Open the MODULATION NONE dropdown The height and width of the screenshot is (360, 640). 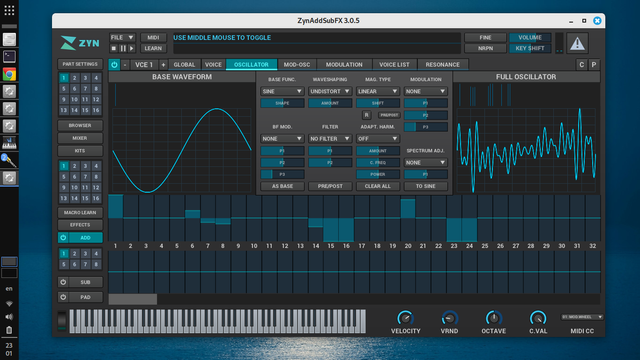click(x=426, y=91)
